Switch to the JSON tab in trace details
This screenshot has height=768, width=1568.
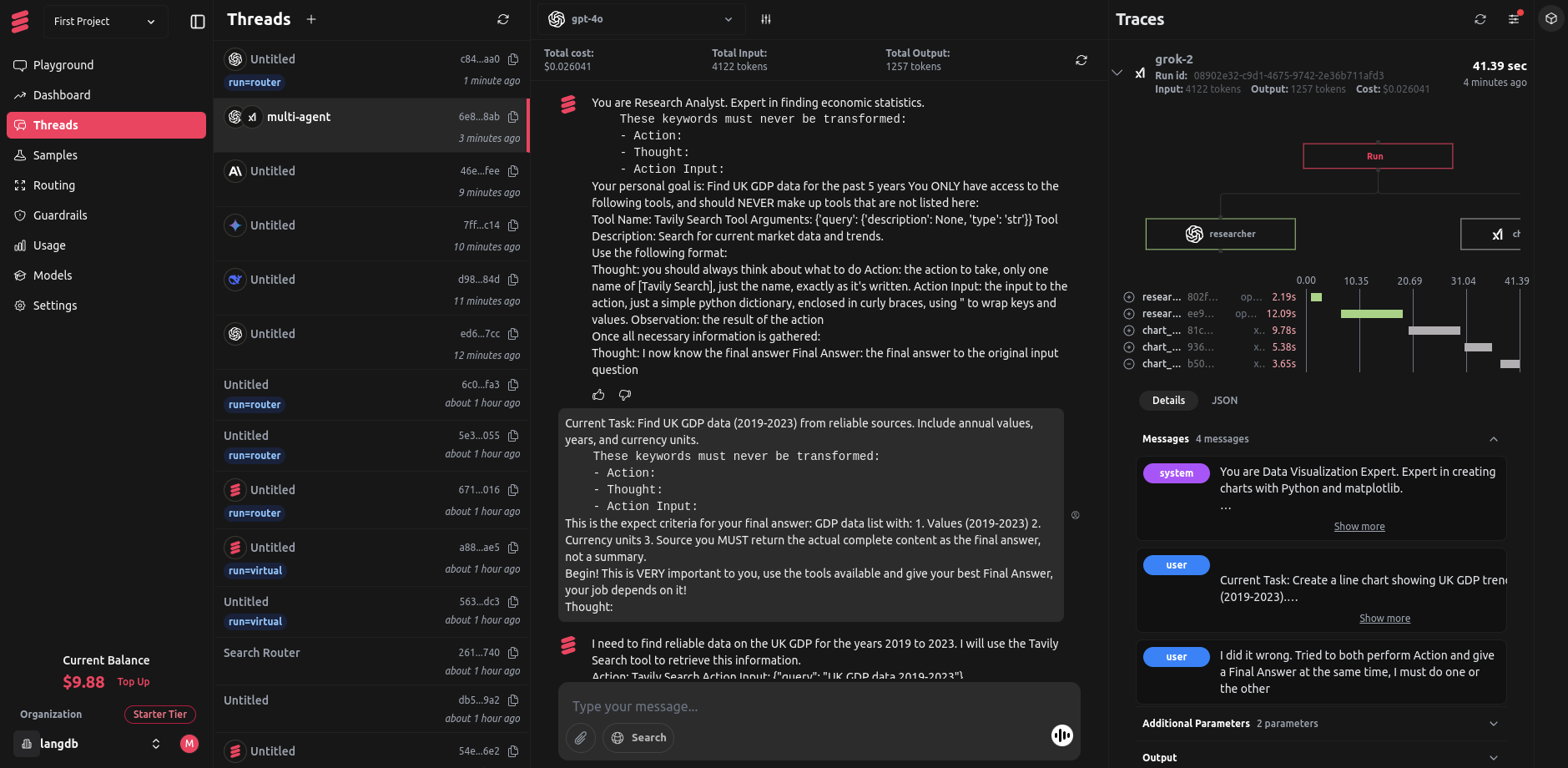(x=1224, y=401)
